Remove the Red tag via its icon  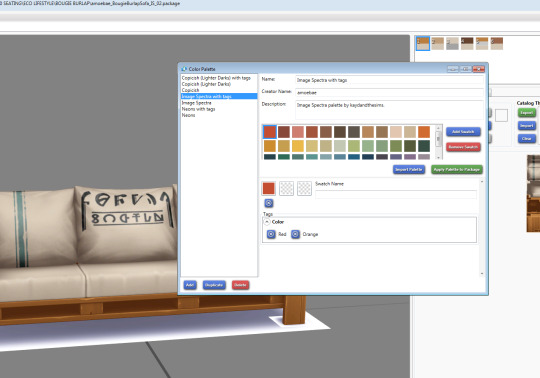coord(271,234)
